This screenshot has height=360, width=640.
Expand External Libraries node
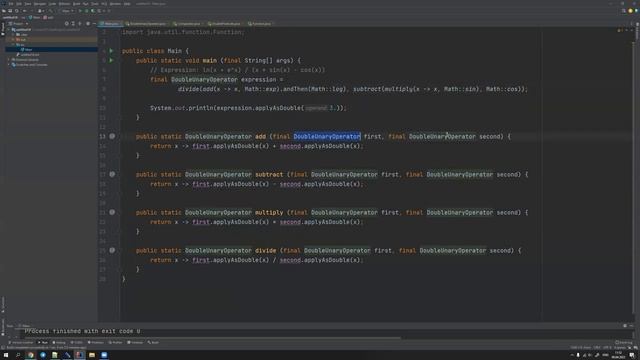click(x=9, y=60)
